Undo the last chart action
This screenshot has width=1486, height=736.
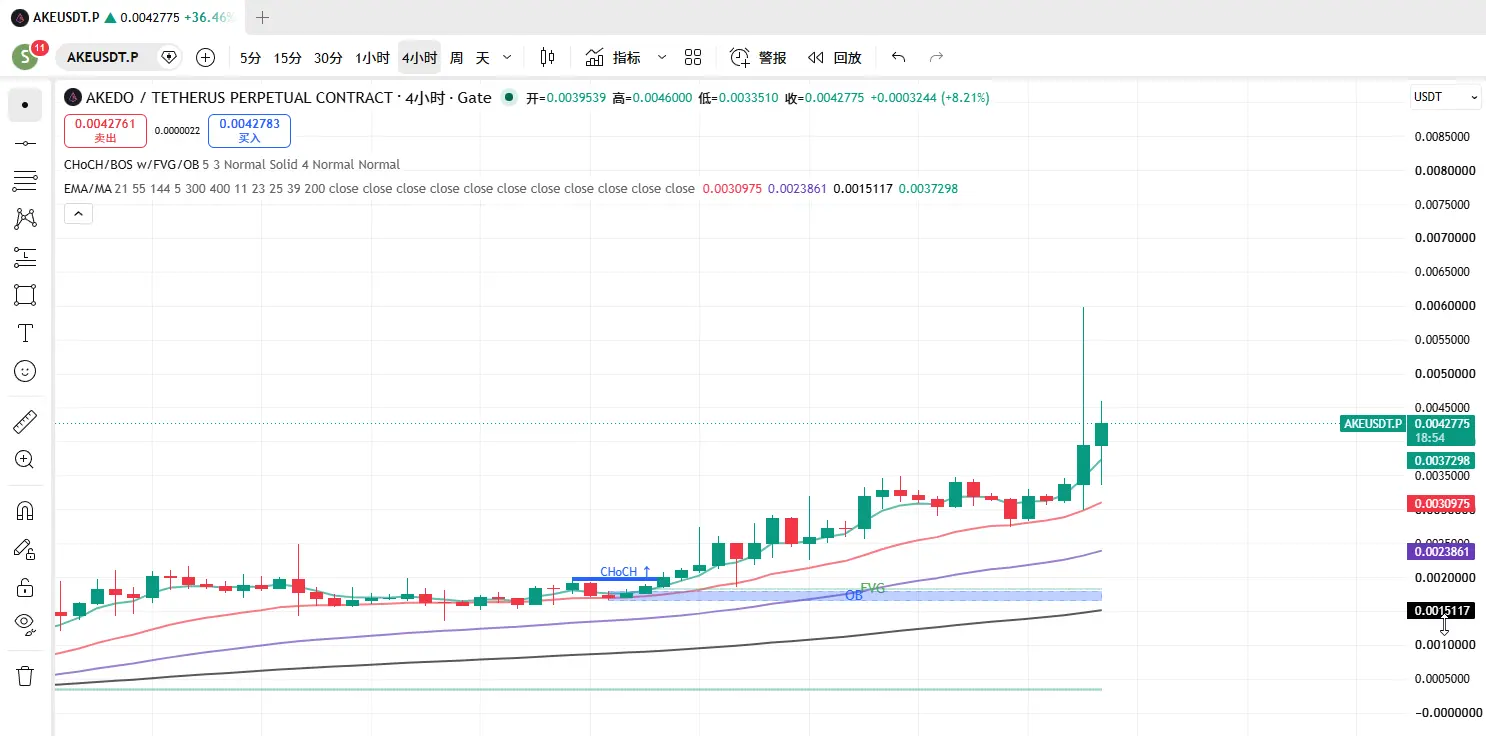(898, 57)
